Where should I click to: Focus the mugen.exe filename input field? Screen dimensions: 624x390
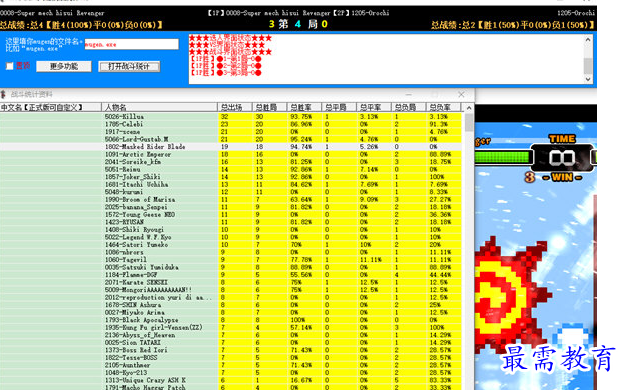[131, 44]
